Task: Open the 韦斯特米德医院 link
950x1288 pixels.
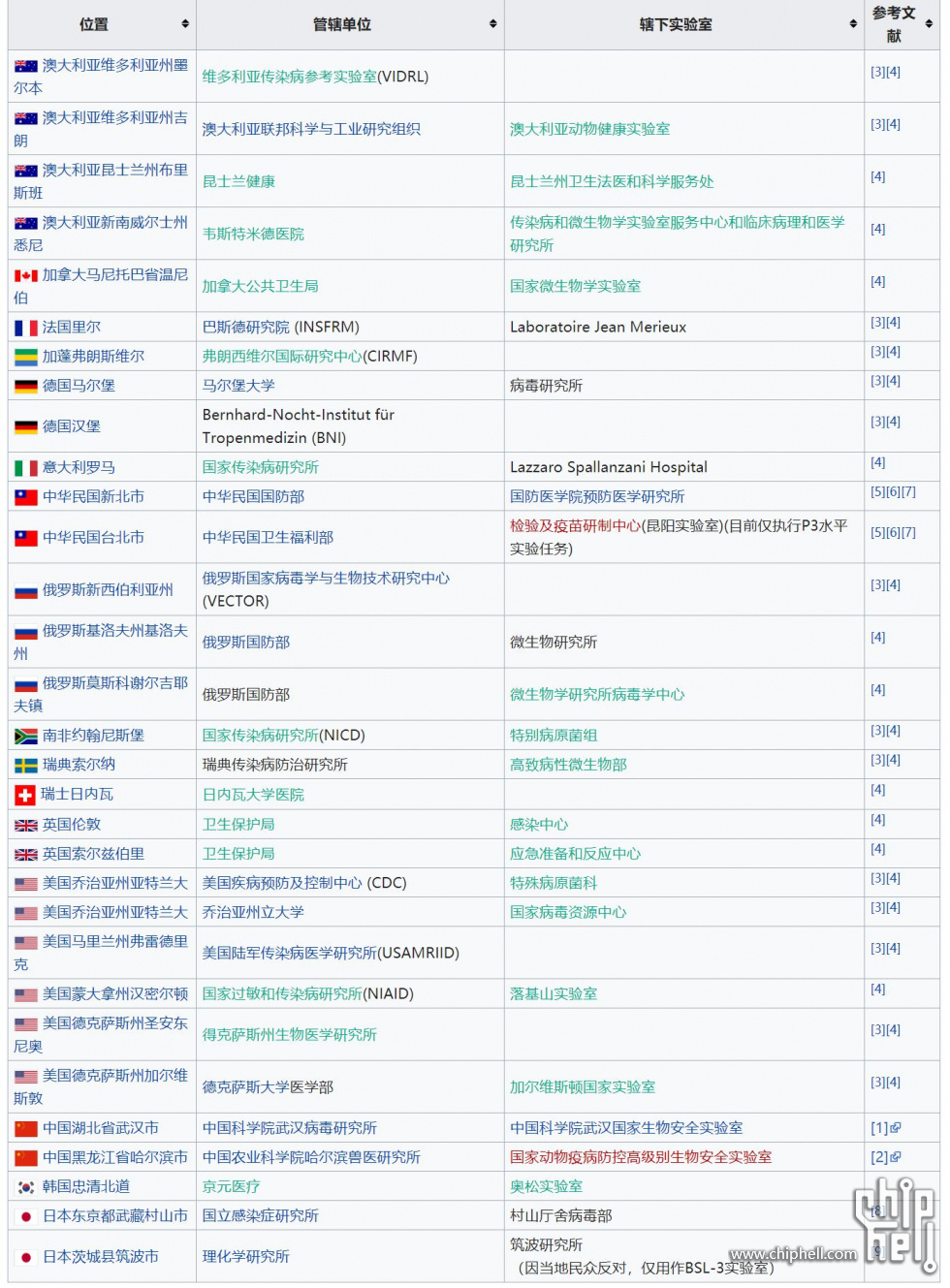Action: coord(253,234)
